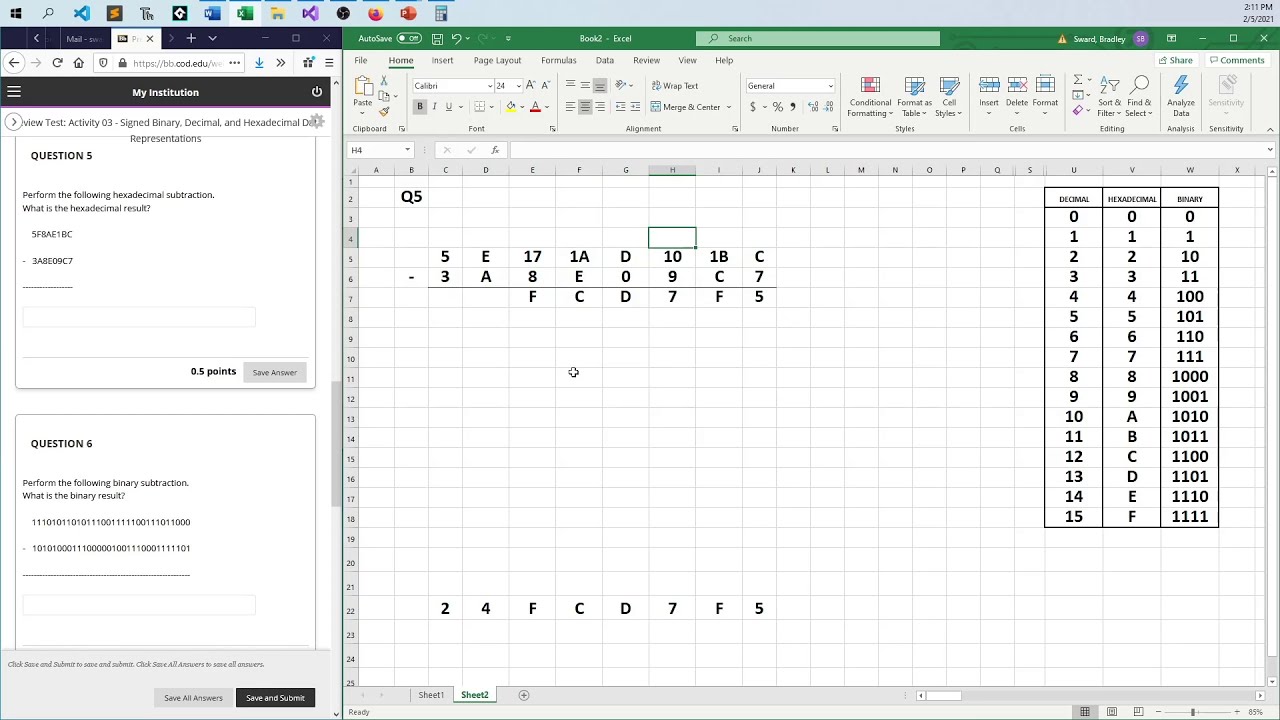This screenshot has width=1280, height=720.
Task: Click Insert Function fx icon
Action: coord(495,150)
